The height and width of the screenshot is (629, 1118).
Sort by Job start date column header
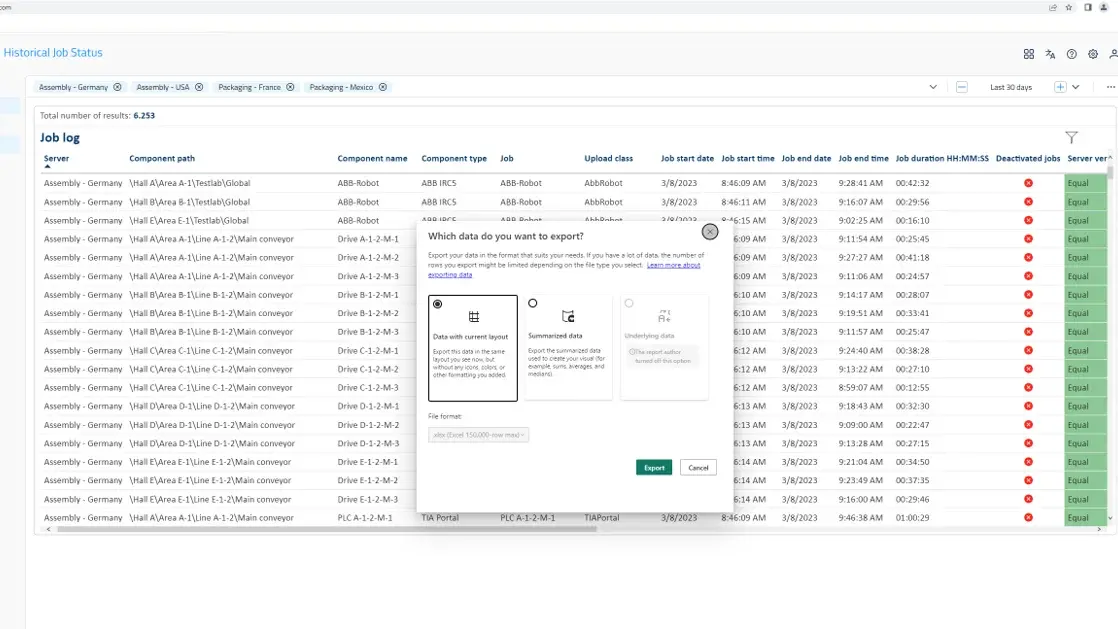pyautogui.click(x=687, y=159)
